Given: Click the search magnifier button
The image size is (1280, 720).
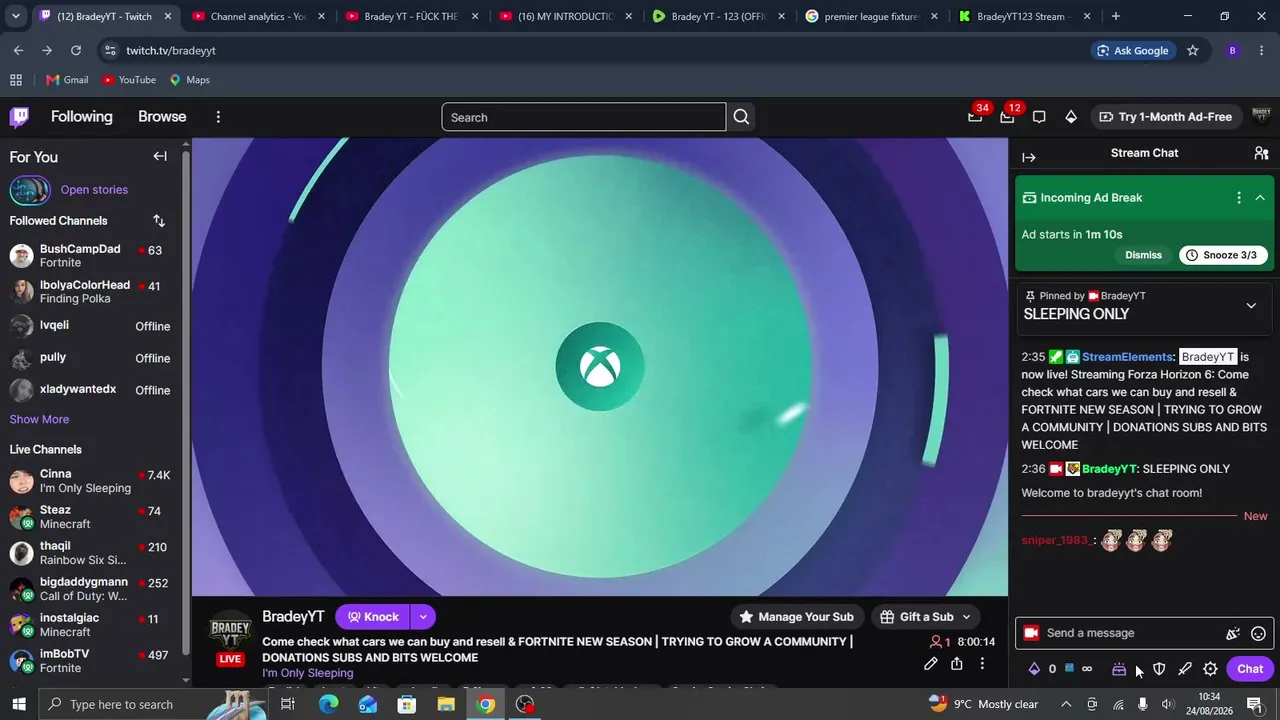Looking at the screenshot, I should tap(741, 117).
